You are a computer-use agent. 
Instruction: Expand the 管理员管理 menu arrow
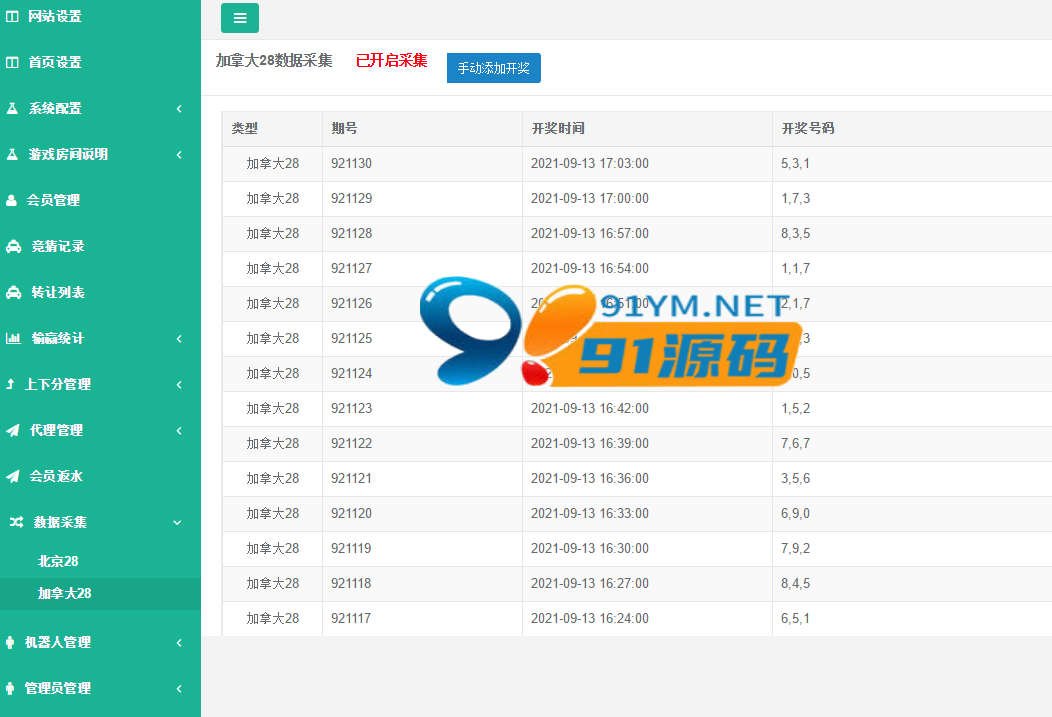tap(179, 689)
